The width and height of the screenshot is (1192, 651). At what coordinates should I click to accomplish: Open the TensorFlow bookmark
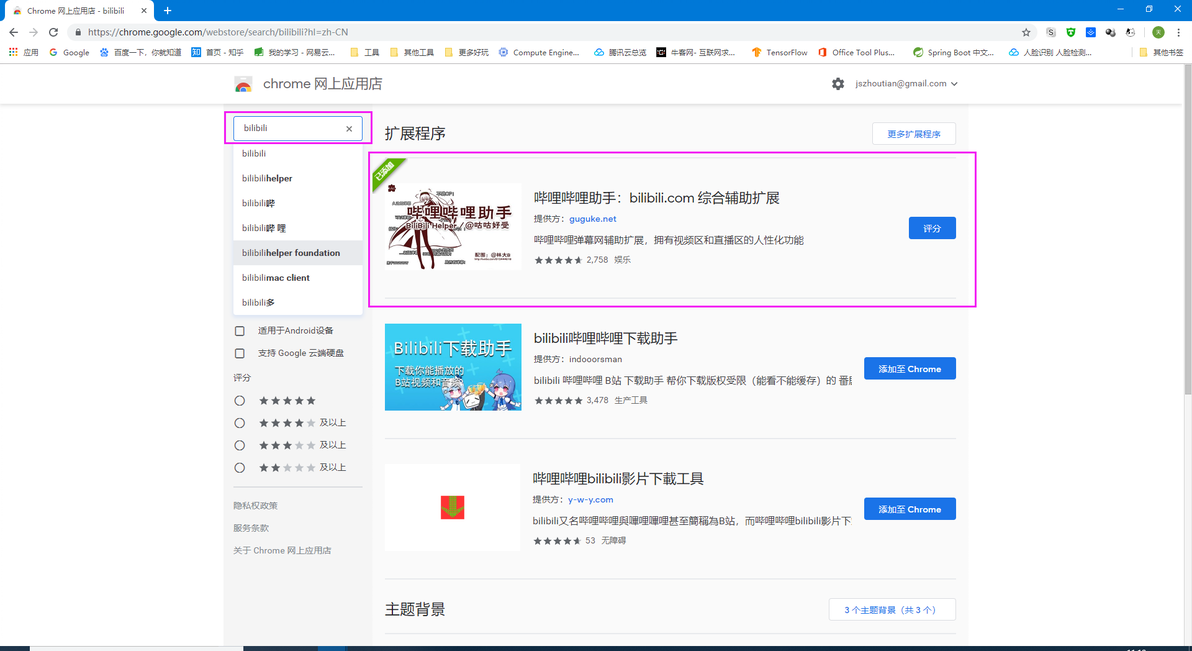pyautogui.click(x=779, y=52)
